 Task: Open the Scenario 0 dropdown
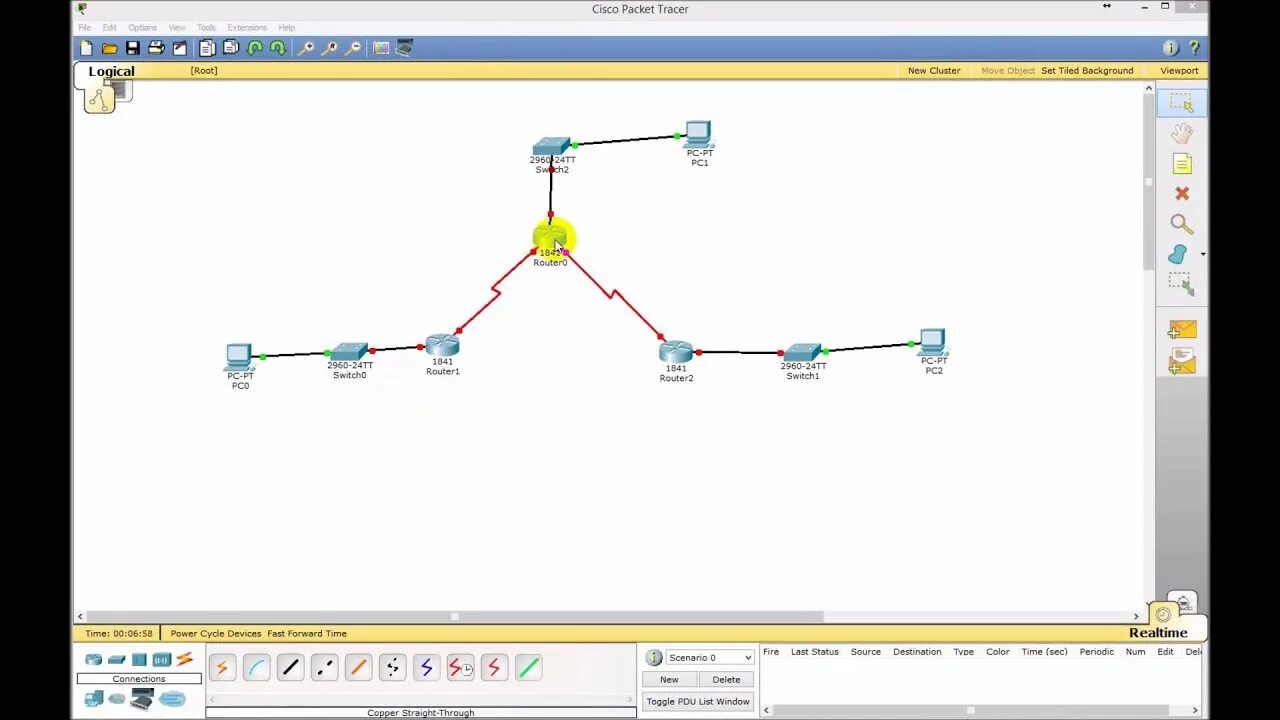pyautogui.click(x=710, y=657)
